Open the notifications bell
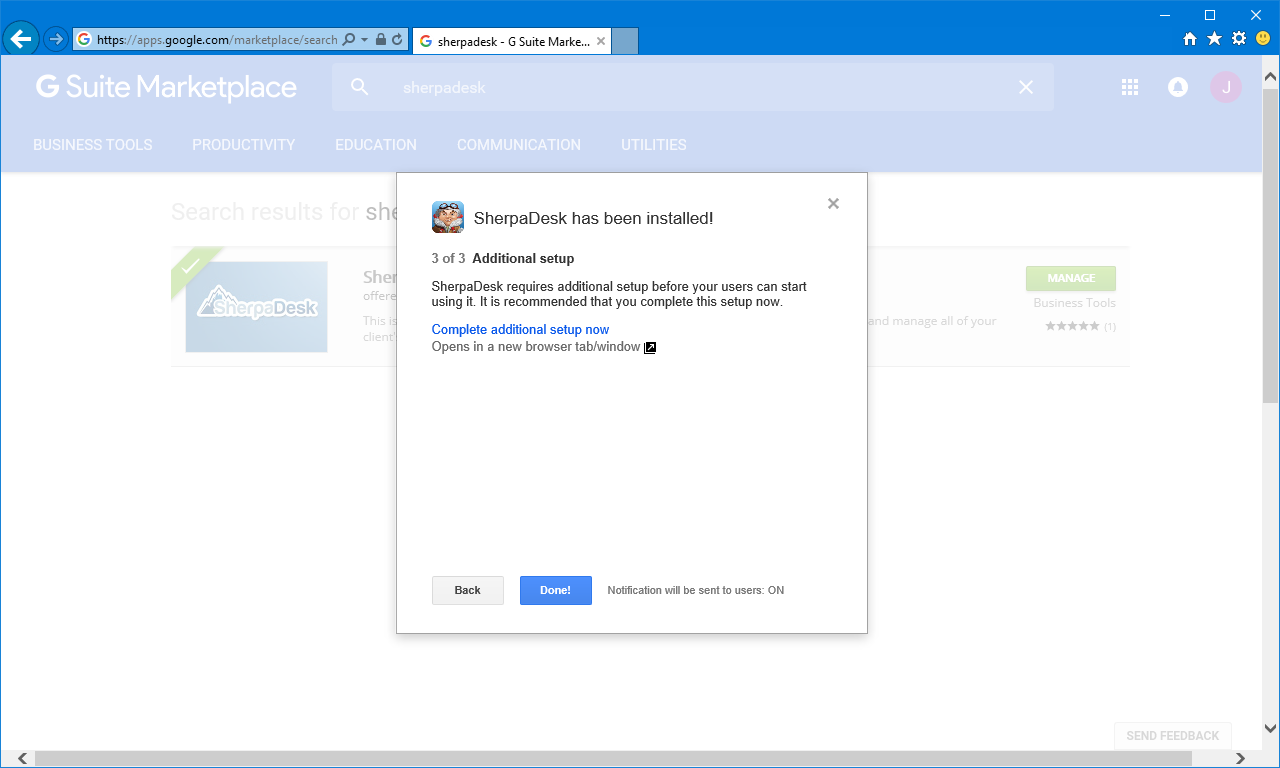The height and width of the screenshot is (768, 1280). (1177, 87)
